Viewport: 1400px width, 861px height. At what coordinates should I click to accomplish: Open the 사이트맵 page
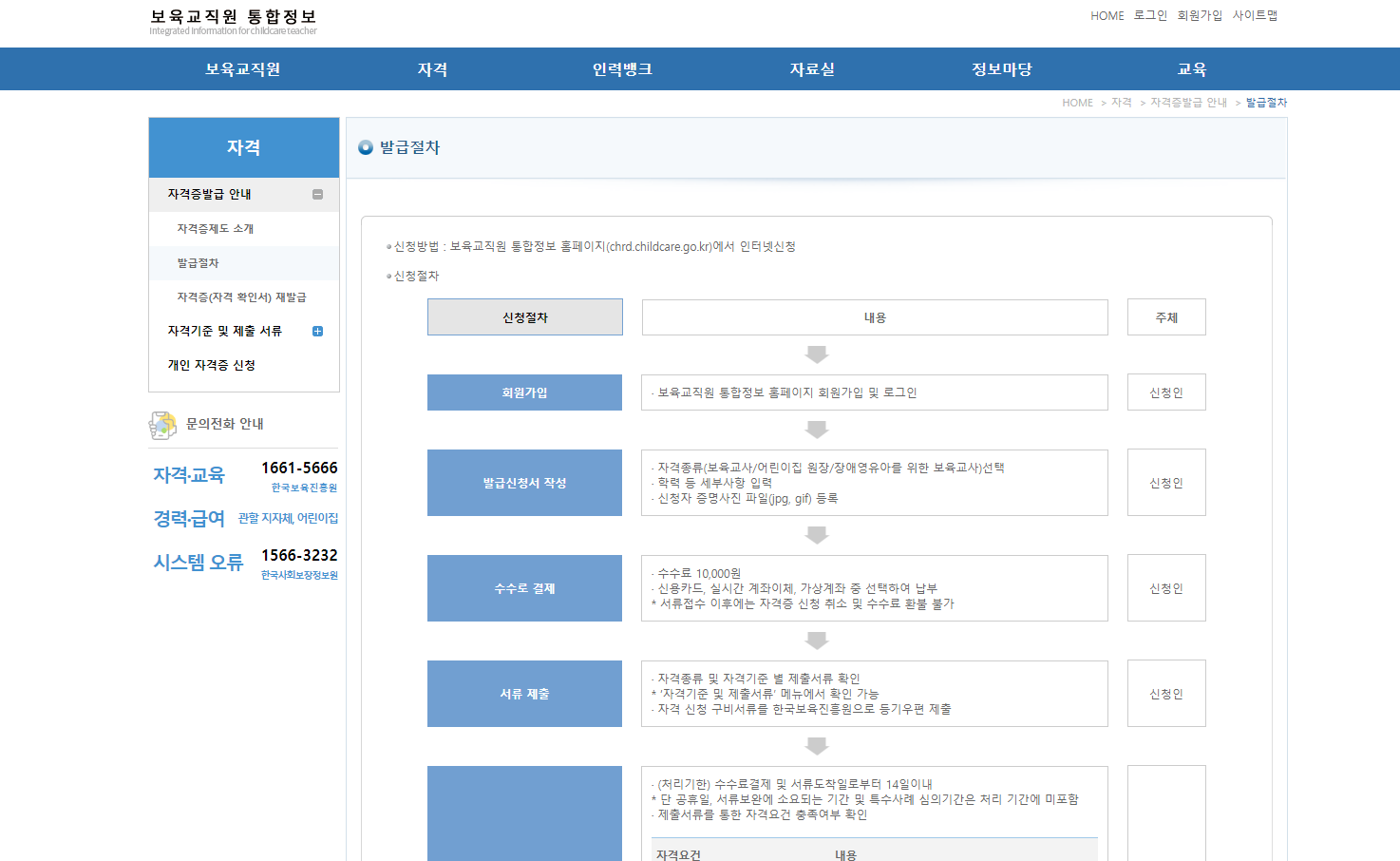[x=1256, y=15]
